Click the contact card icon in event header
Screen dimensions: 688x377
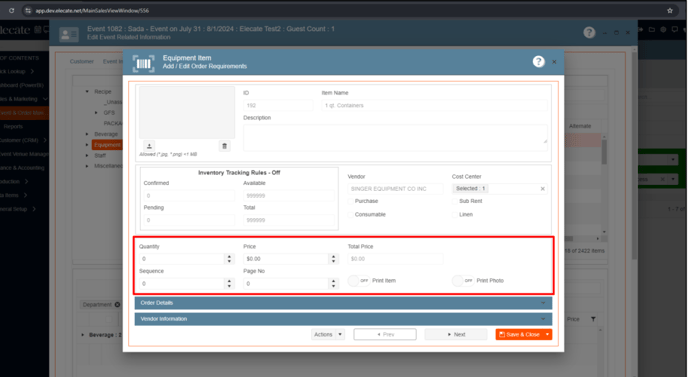coord(69,34)
